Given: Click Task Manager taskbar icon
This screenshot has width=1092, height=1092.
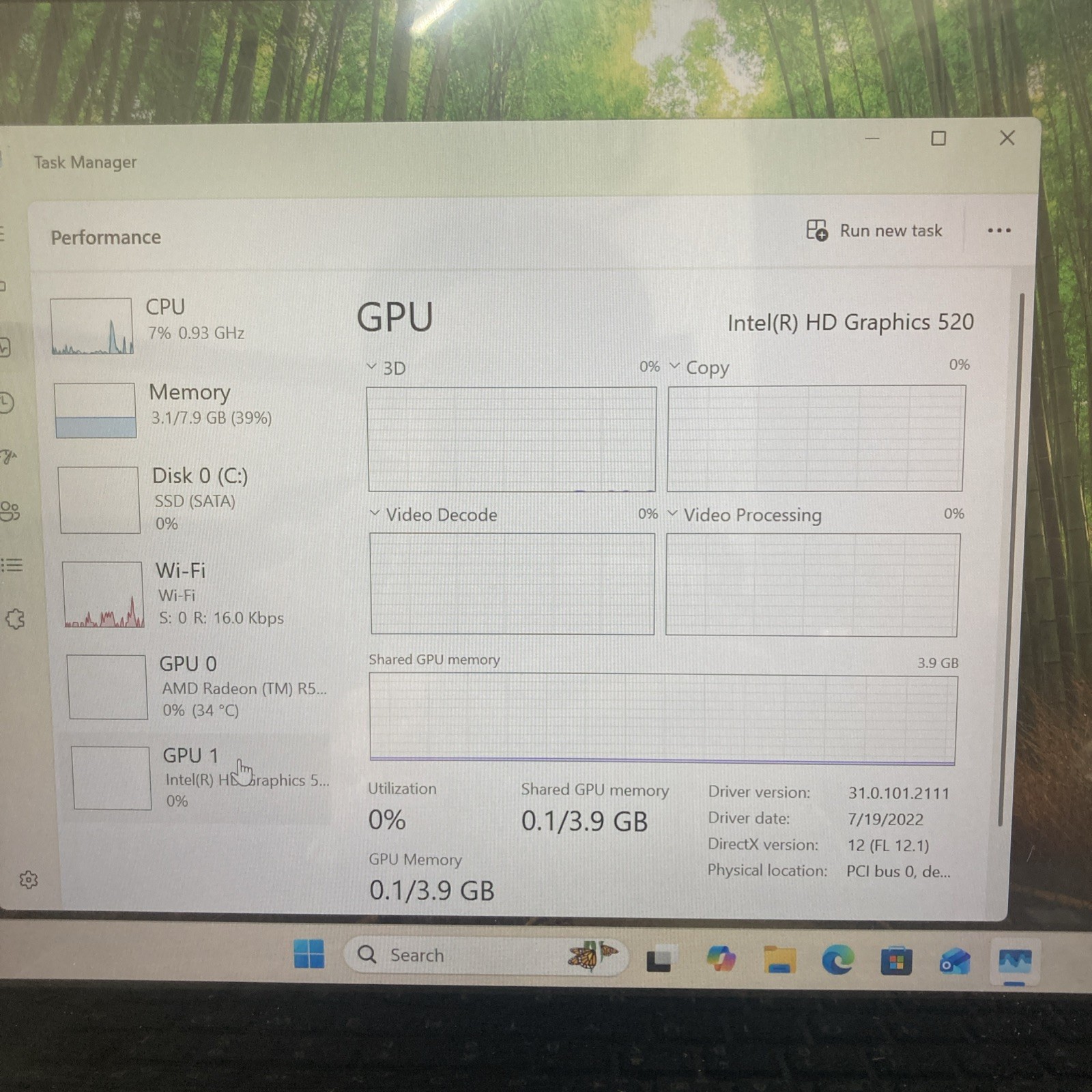Looking at the screenshot, I should (1015, 962).
